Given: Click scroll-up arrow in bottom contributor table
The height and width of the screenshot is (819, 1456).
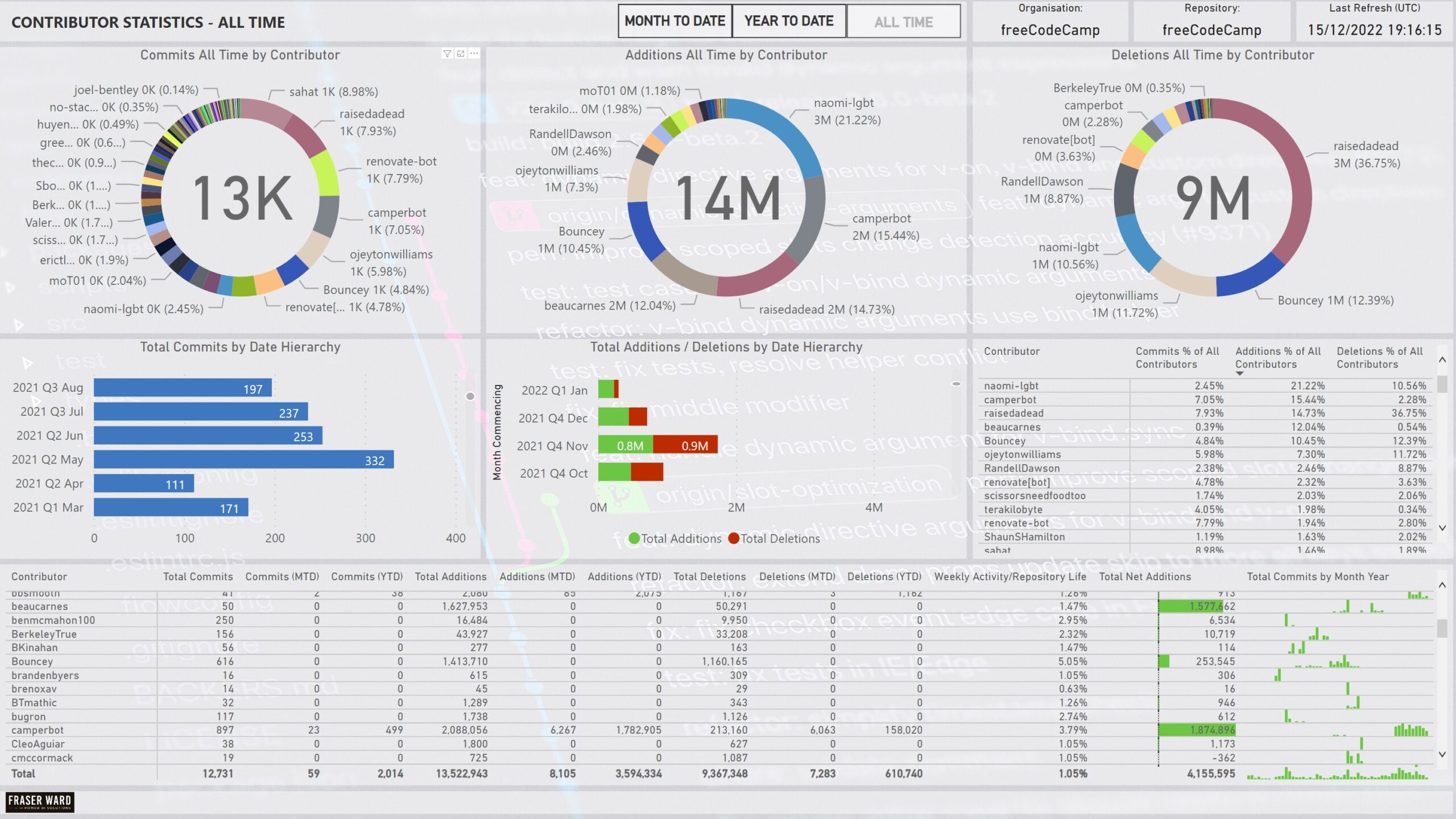Looking at the screenshot, I should coord(1442,585).
